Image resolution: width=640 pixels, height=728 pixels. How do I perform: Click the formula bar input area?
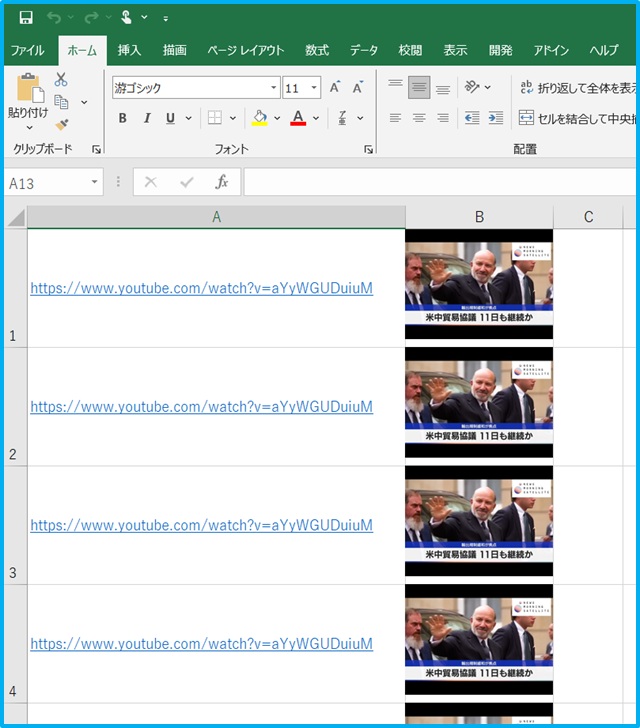tap(439, 182)
